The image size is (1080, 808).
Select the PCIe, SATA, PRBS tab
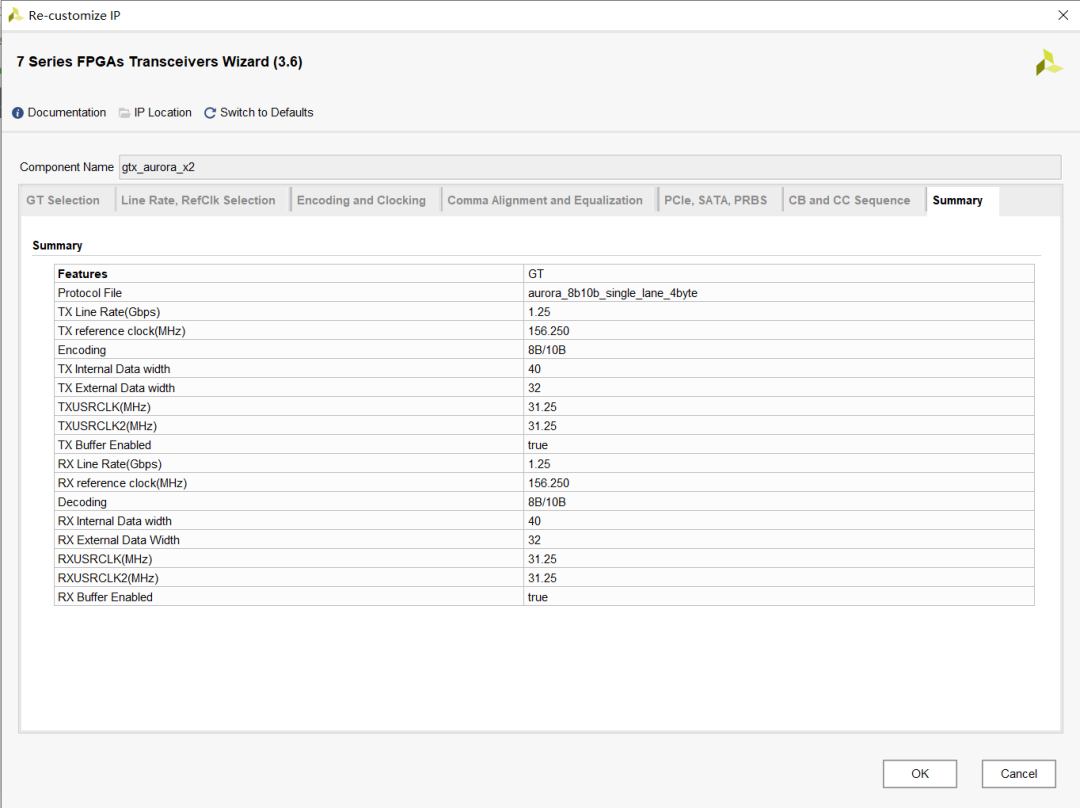point(719,199)
